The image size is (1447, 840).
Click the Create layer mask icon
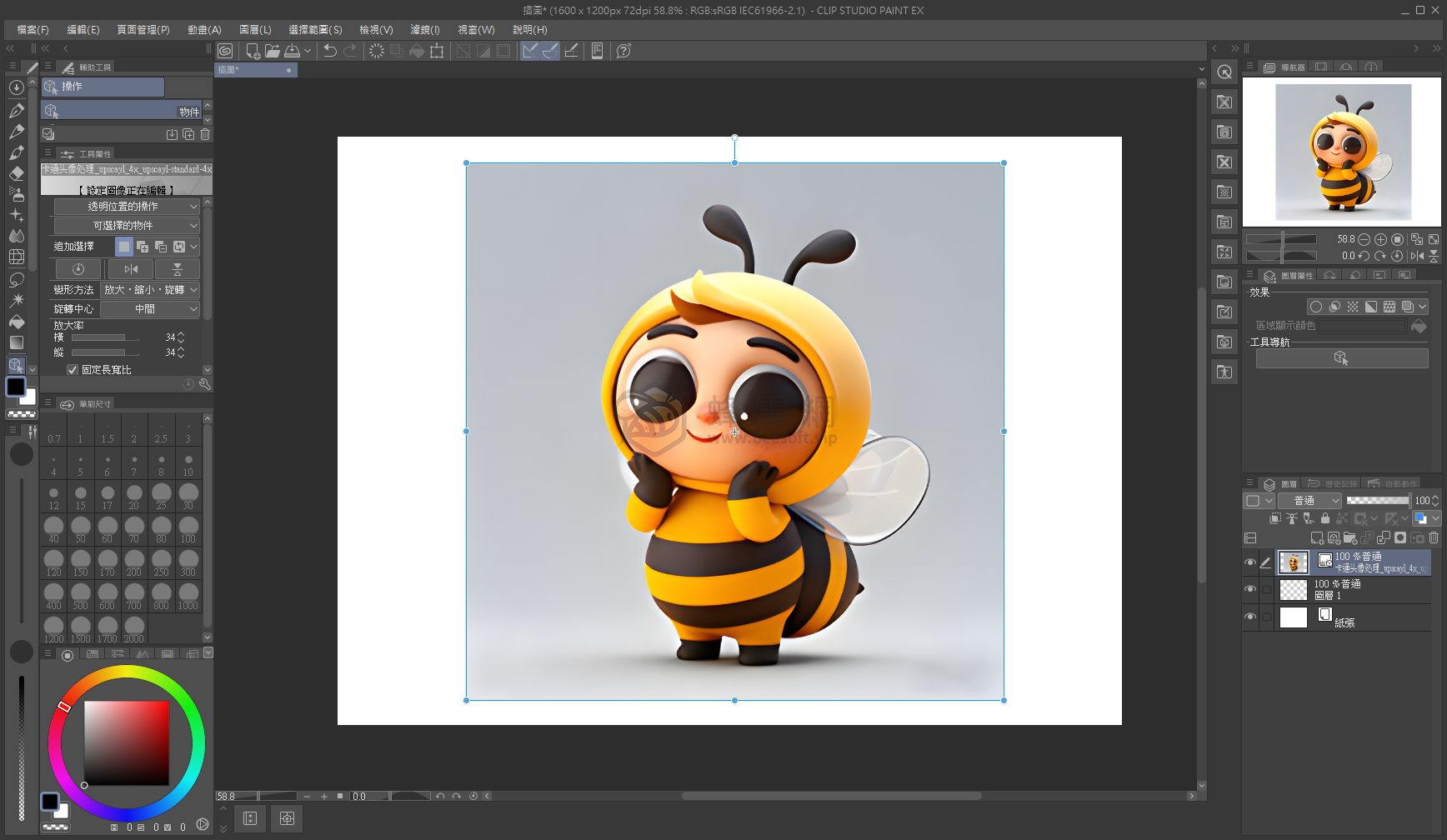pyautogui.click(x=1400, y=537)
